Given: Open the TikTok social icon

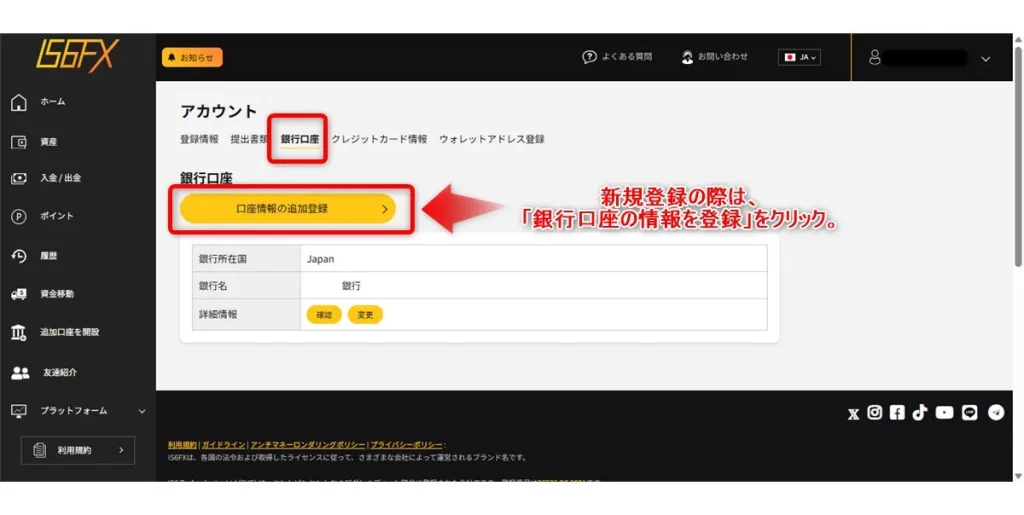Looking at the screenshot, I should (x=920, y=413).
